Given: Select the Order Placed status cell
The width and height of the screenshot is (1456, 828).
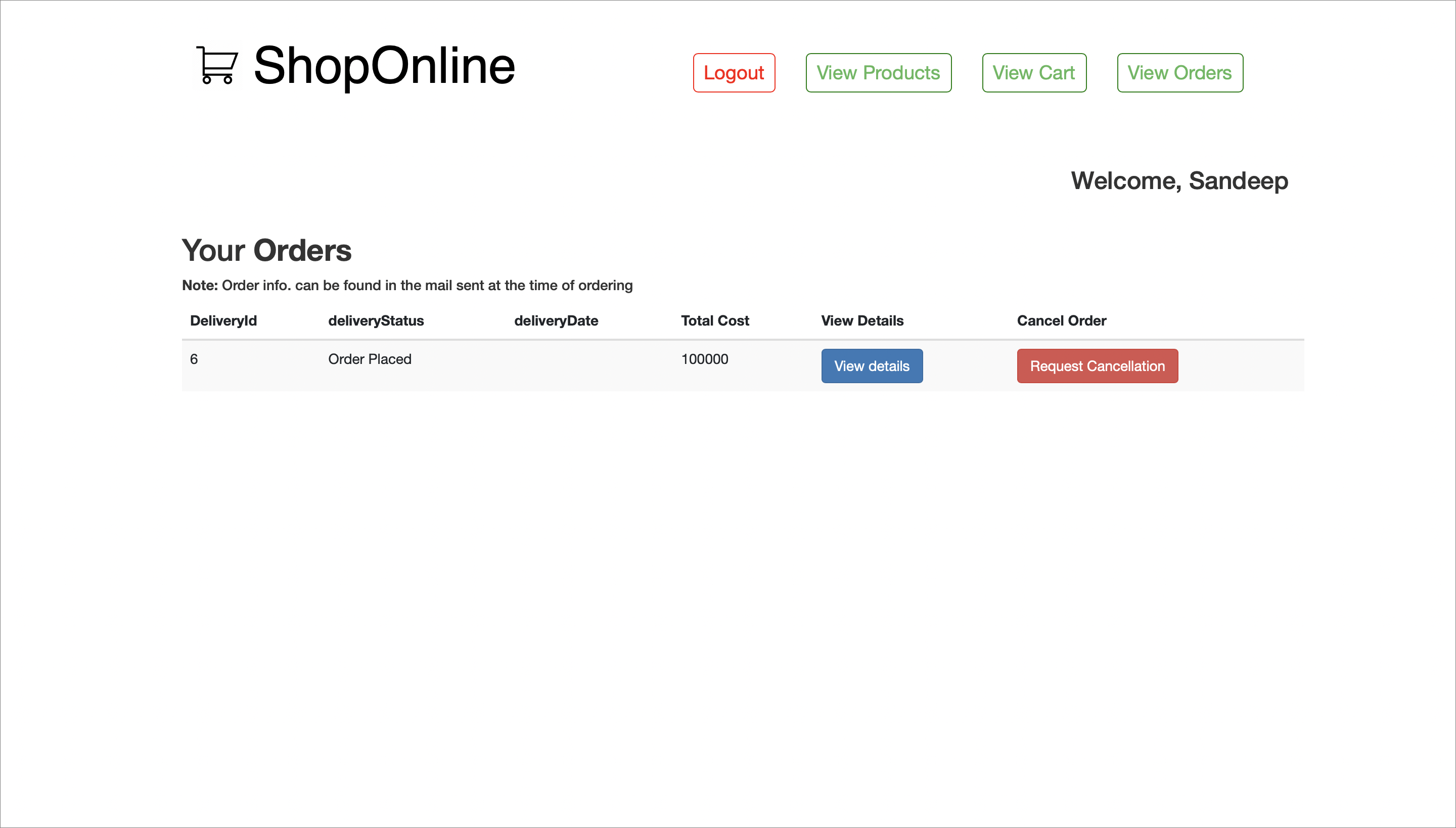Looking at the screenshot, I should tap(370, 359).
